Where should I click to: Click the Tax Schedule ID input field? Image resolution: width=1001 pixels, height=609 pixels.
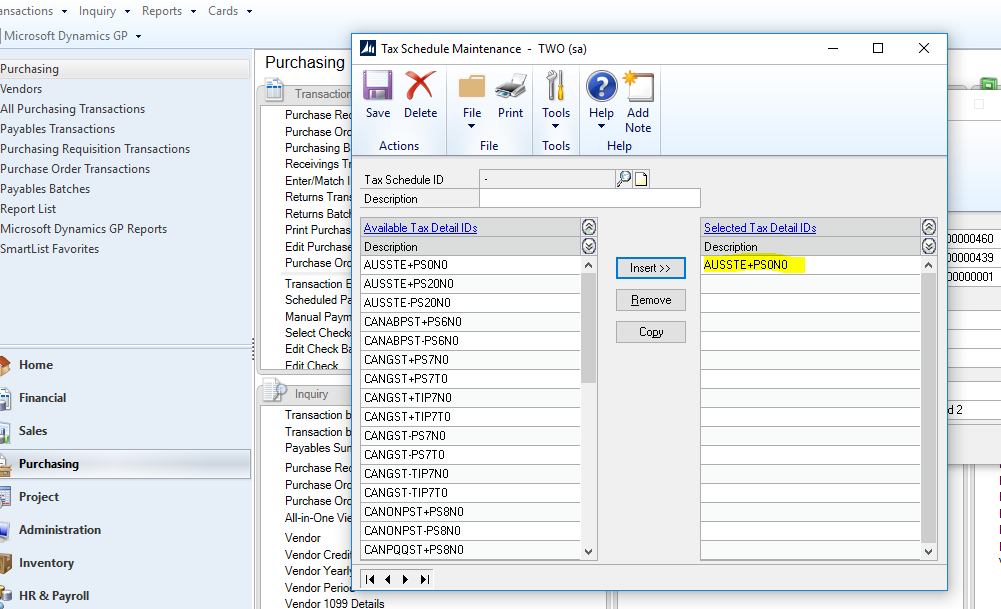[547, 179]
